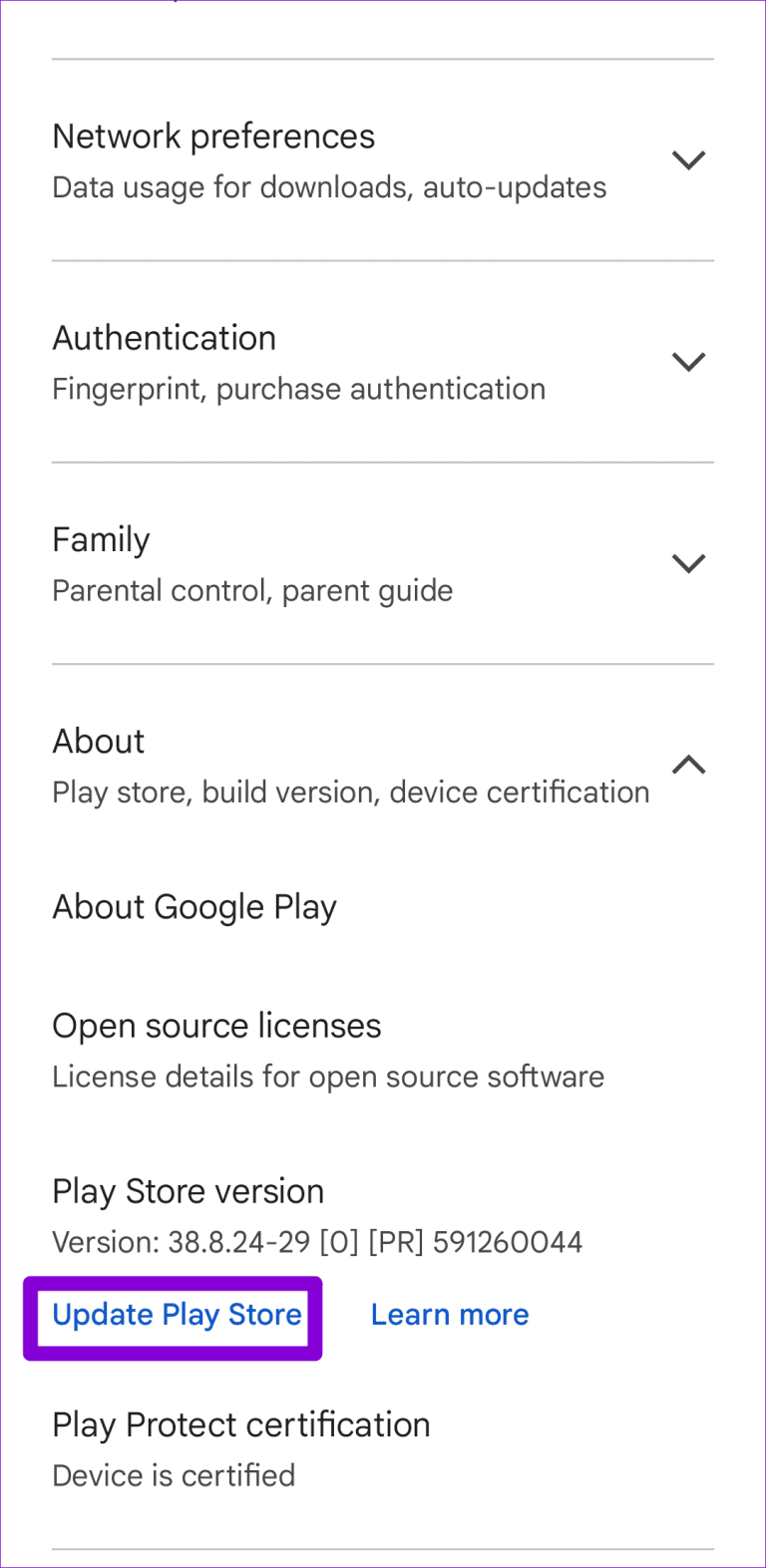
Task: Click the version number 38.8.24-29 text
Action: tap(317, 1242)
